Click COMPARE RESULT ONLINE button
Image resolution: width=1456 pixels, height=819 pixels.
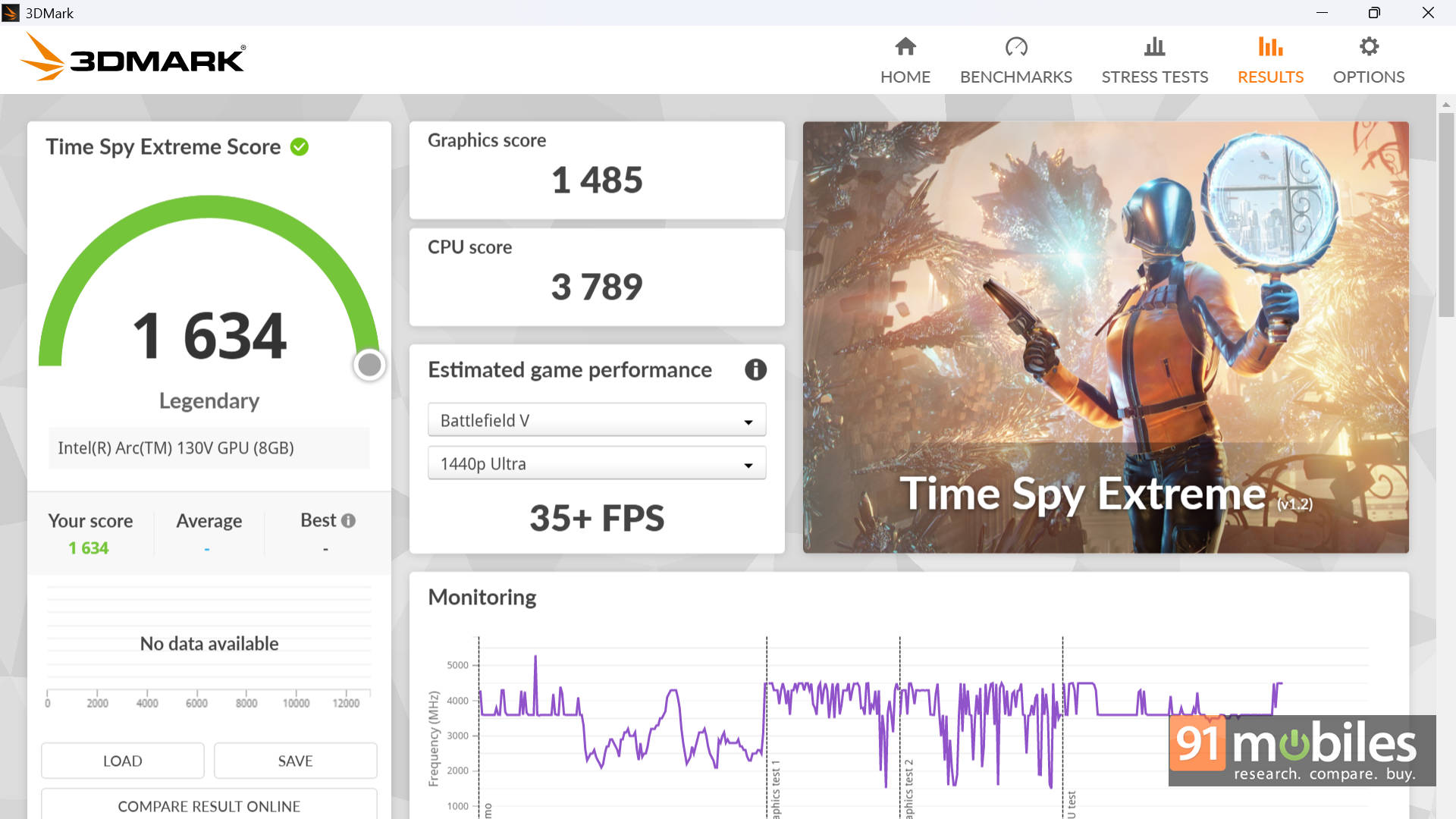pyautogui.click(x=209, y=805)
